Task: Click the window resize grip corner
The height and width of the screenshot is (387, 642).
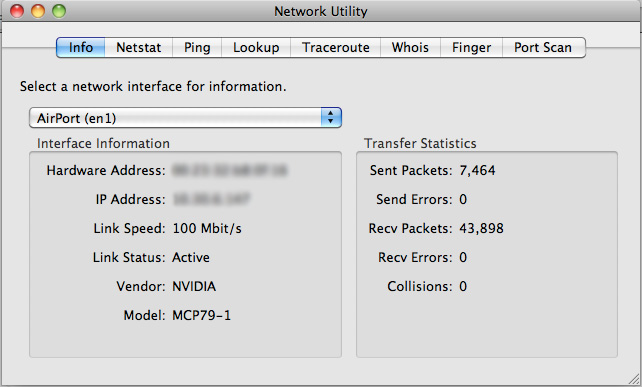Action: 634,380
